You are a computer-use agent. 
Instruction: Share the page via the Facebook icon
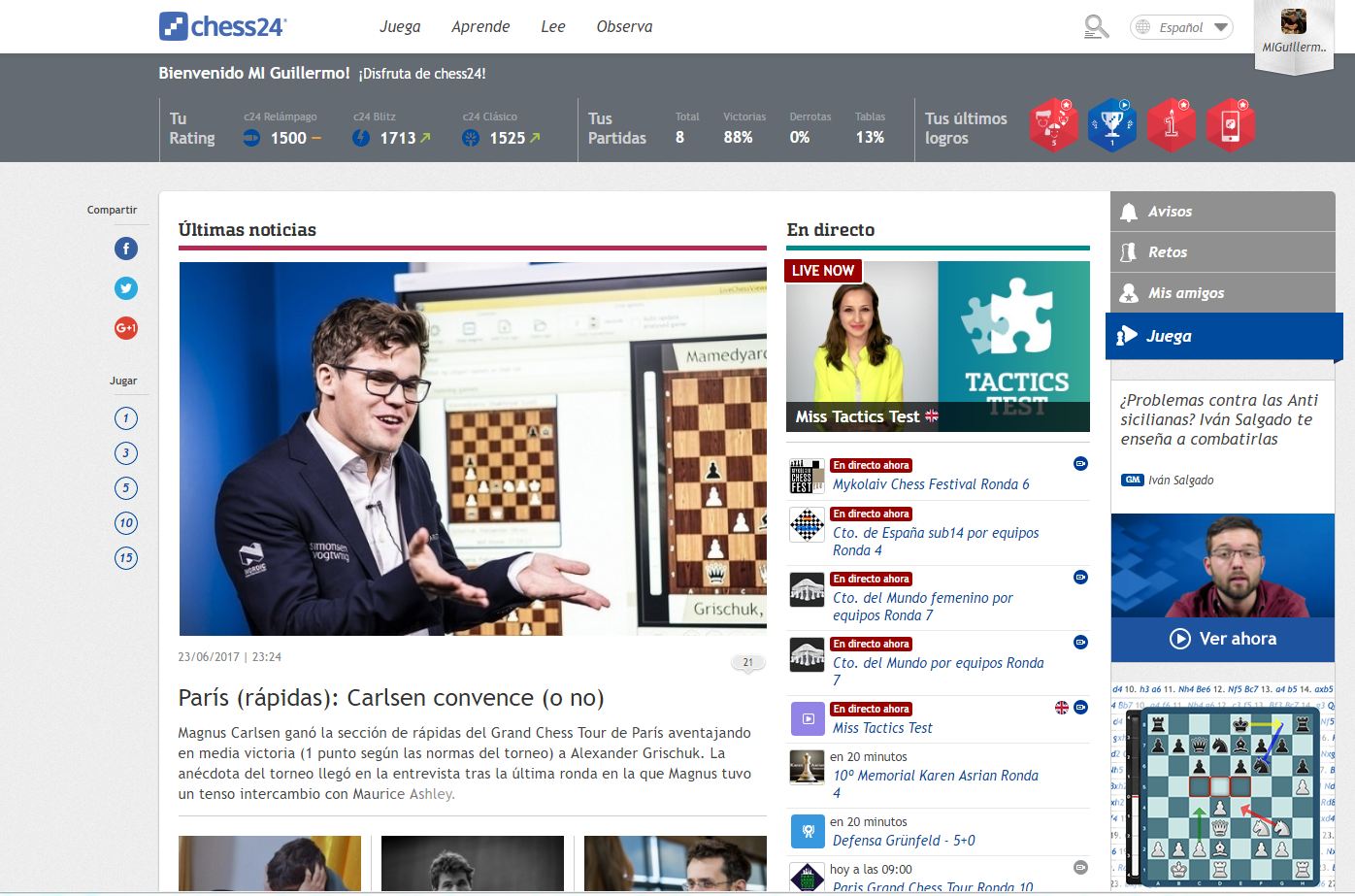[125, 249]
